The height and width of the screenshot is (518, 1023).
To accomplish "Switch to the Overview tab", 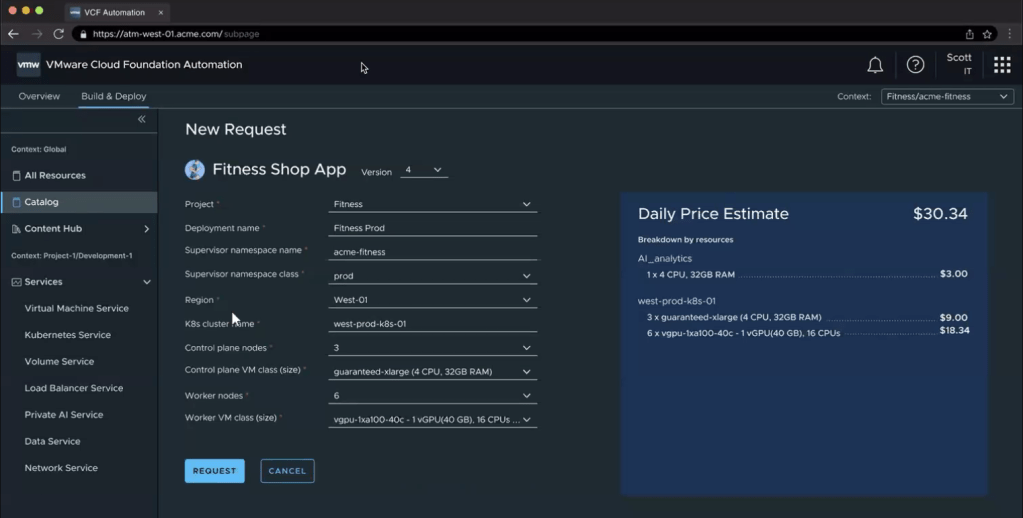I will coord(39,97).
